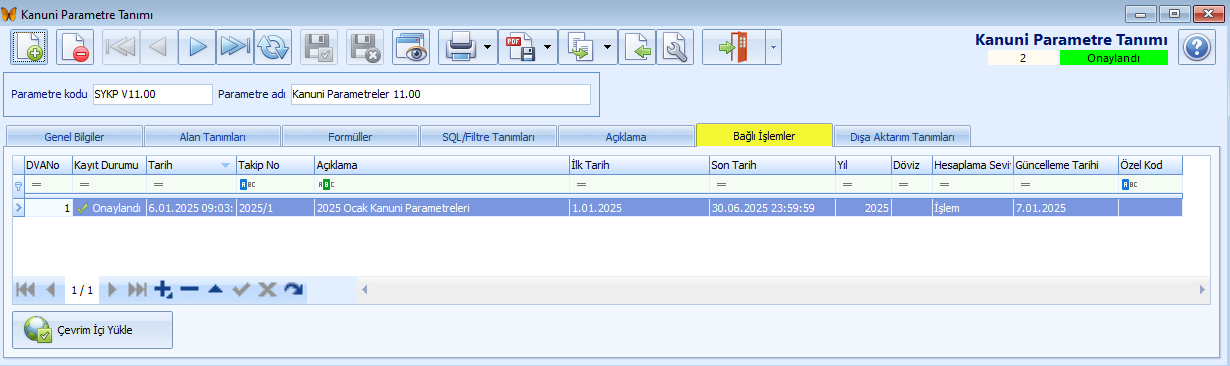
Task: Open help with the blue question-mark icon
Action: click(x=1196, y=47)
